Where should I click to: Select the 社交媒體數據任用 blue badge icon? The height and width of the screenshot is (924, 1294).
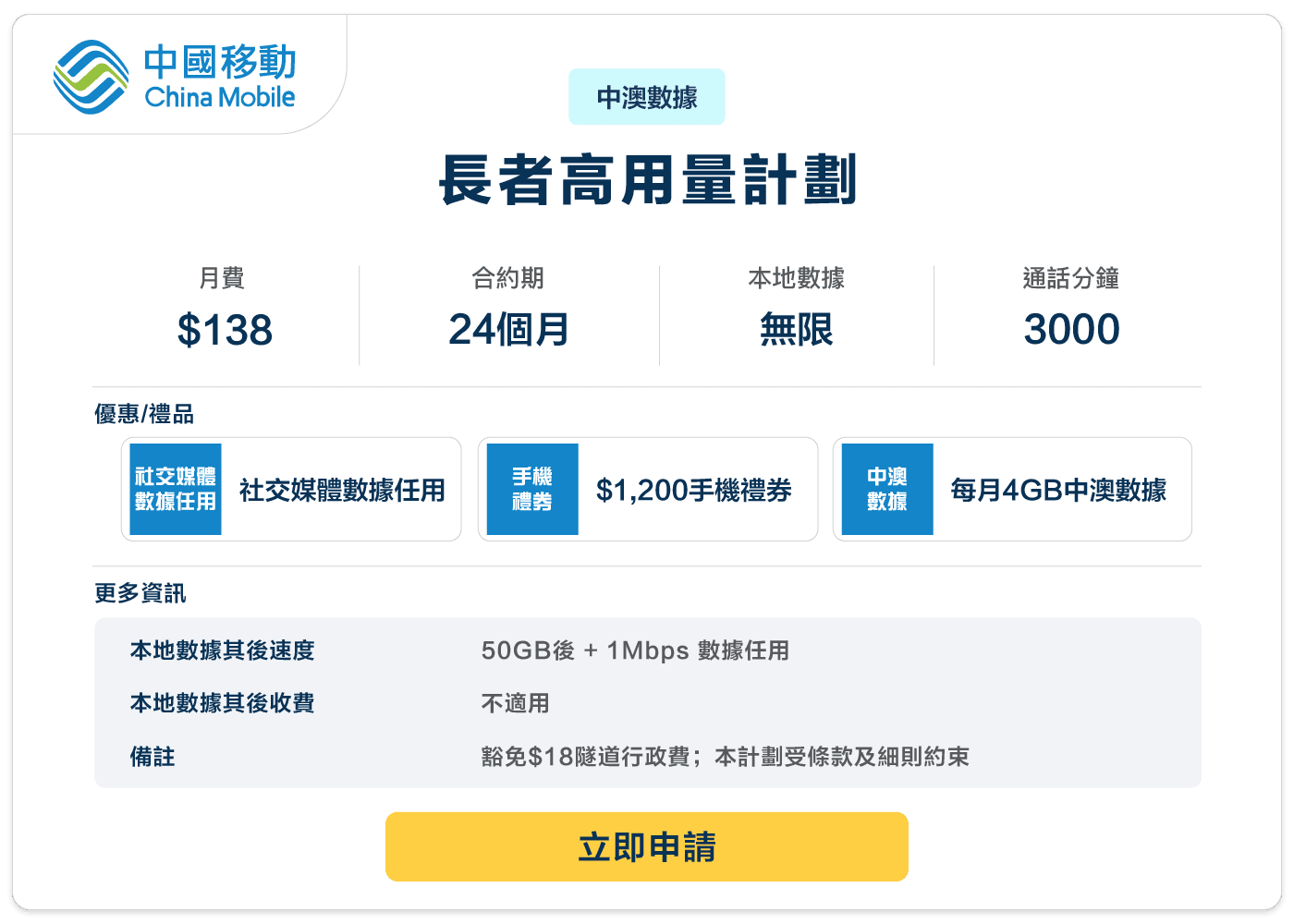175,489
